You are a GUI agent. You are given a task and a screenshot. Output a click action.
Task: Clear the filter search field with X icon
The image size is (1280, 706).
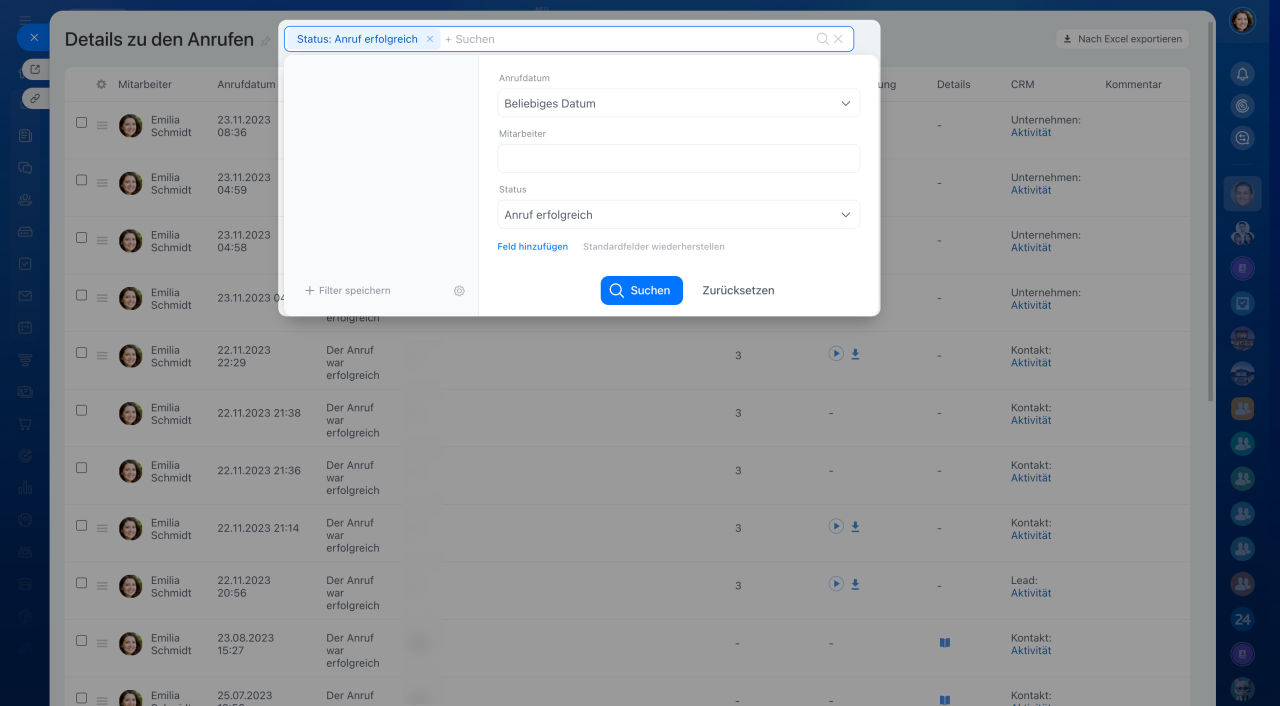pyautogui.click(x=838, y=39)
